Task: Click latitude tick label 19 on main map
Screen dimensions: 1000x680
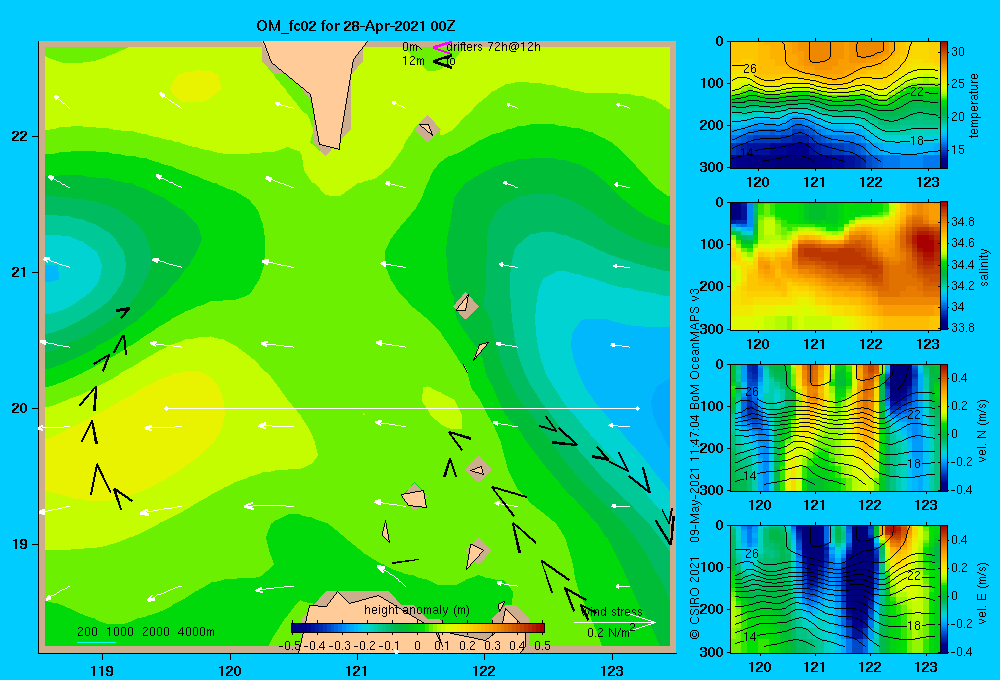Action: [19, 544]
